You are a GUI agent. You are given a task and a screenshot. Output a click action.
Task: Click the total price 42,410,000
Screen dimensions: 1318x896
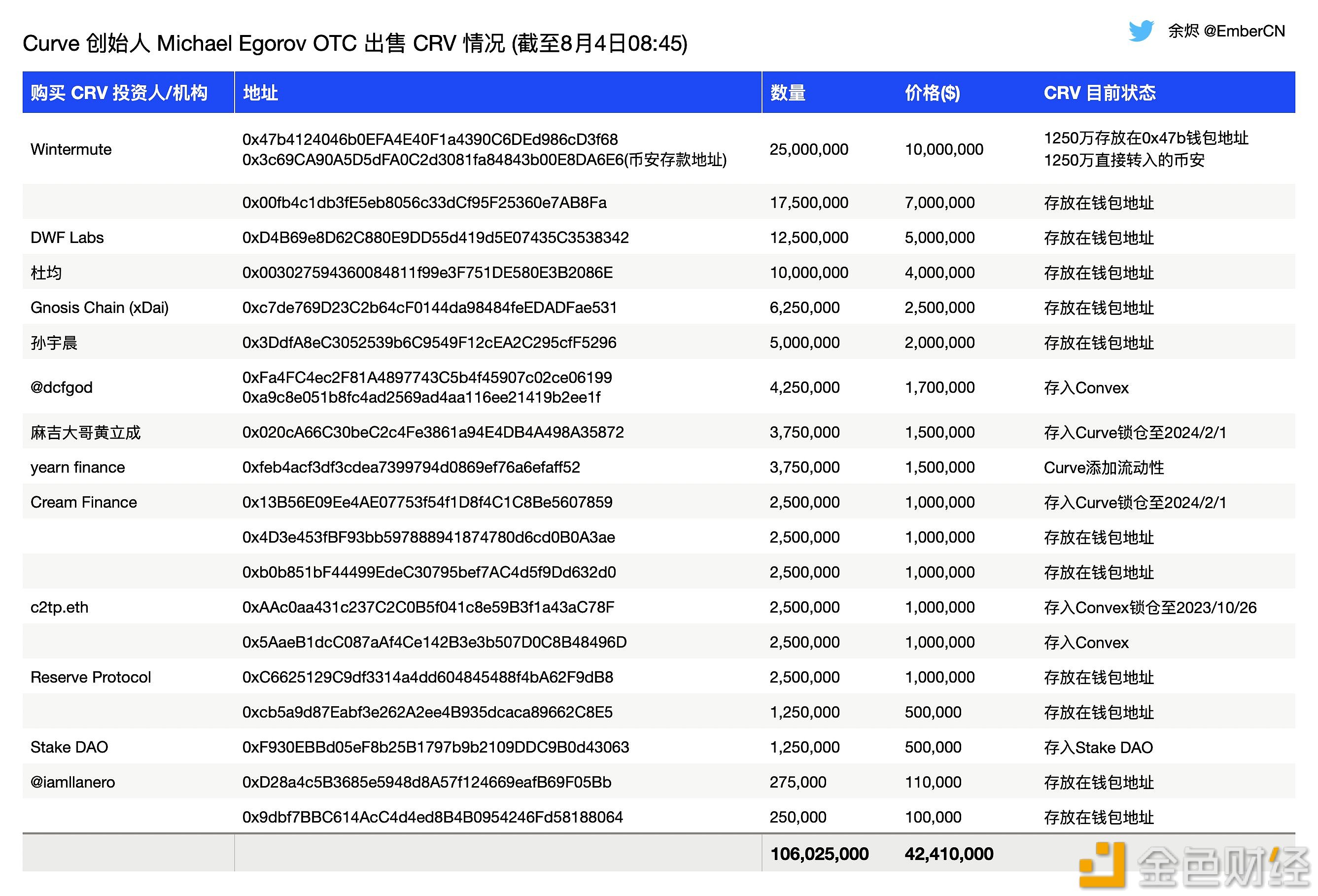949,855
